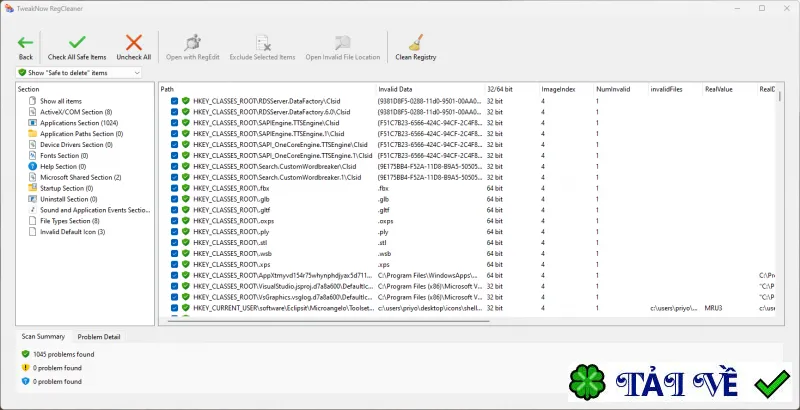Uncheck the HKEY_CLASSES_ROOT\.oxps checkbox
Image resolution: width=800 pixels, height=410 pixels.
pyautogui.click(x=174, y=221)
